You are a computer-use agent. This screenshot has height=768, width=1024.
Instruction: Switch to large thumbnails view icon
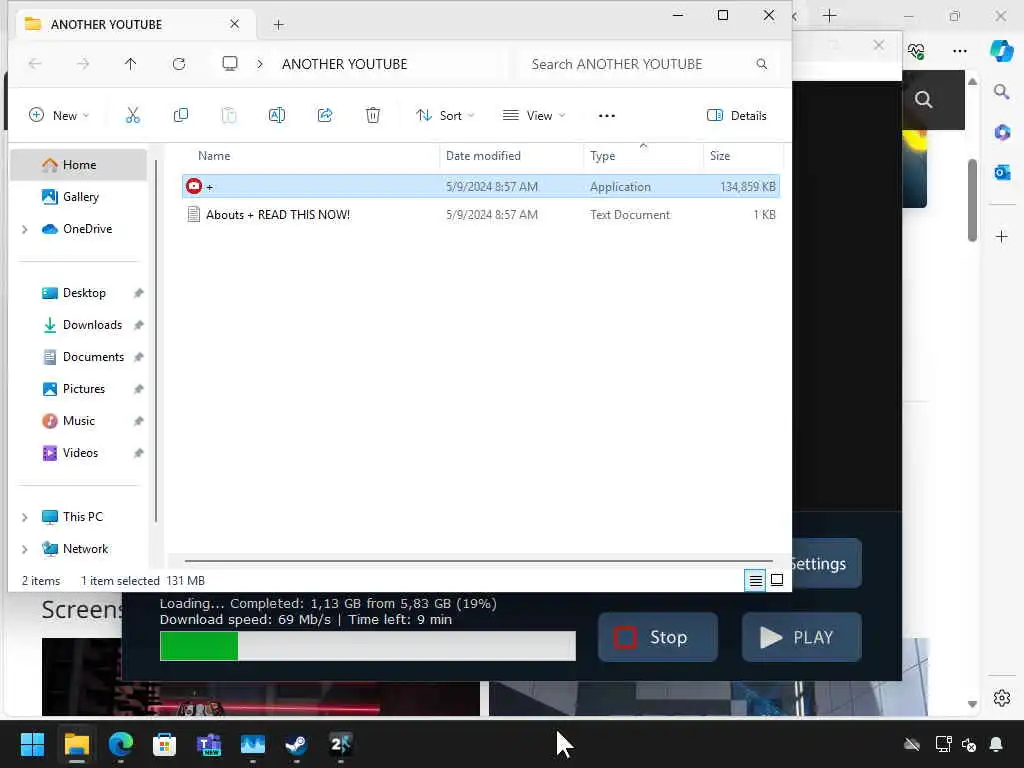click(x=777, y=580)
